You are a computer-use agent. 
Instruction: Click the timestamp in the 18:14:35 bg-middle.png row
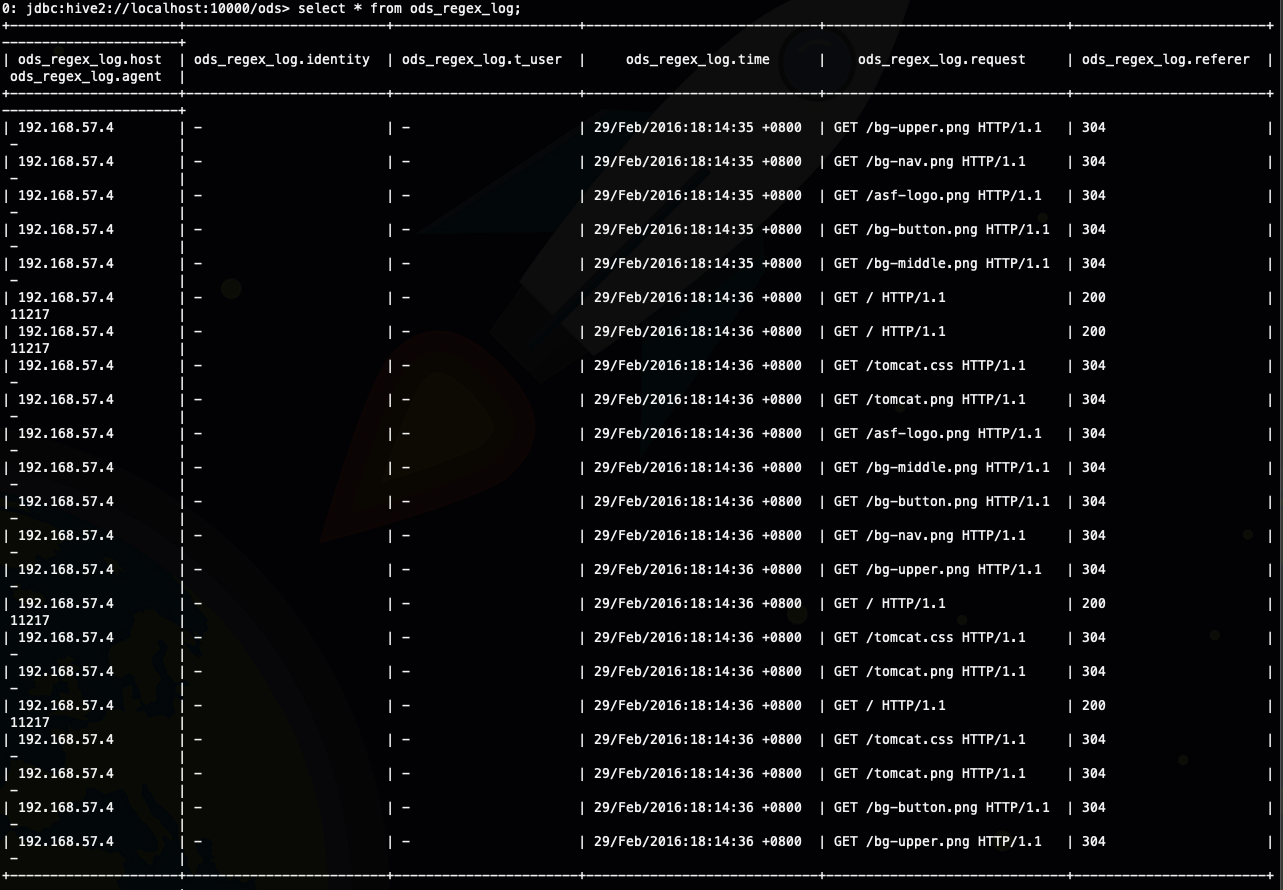pyautogui.click(x=698, y=264)
